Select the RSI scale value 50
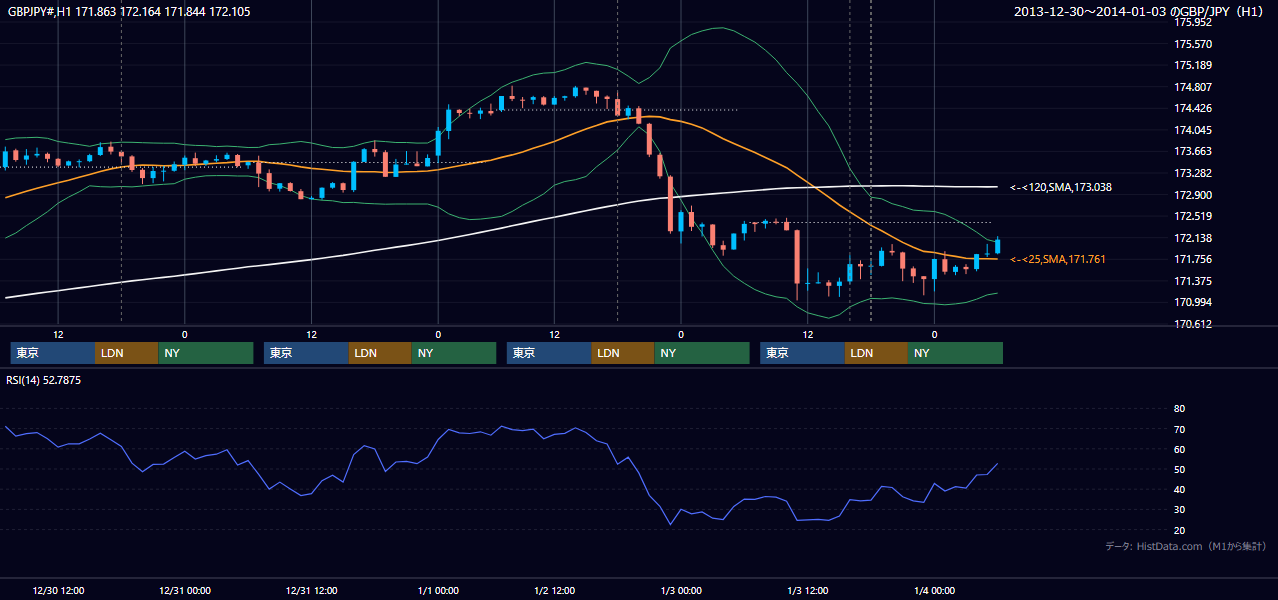This screenshot has width=1278, height=600. [x=1179, y=469]
